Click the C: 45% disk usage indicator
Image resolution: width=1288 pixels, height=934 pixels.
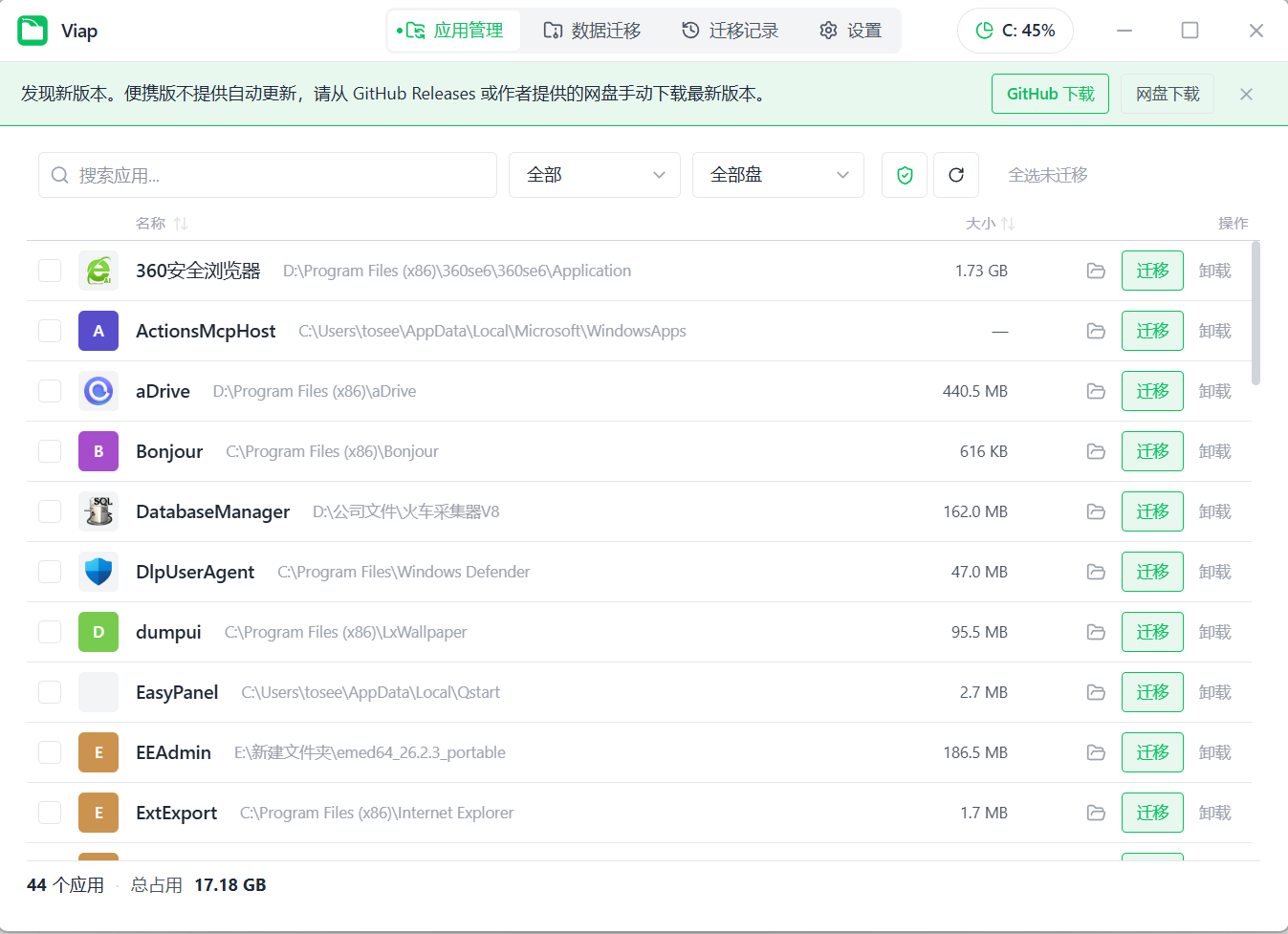[1015, 31]
